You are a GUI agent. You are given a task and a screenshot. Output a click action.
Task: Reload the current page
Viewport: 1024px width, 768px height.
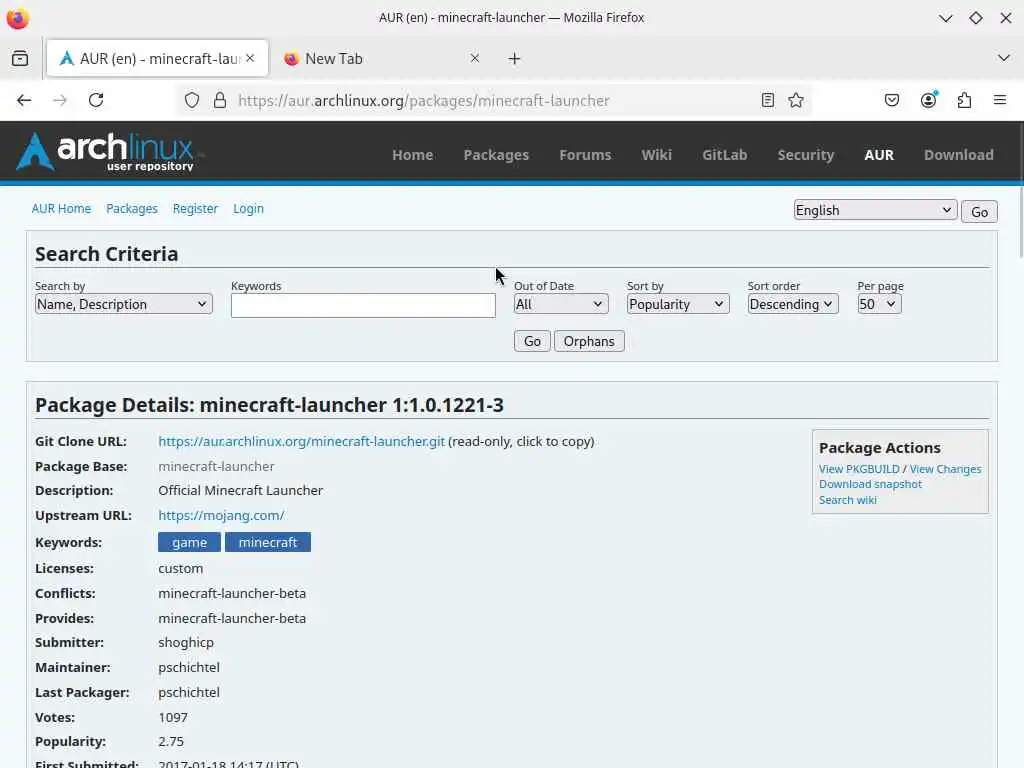96,101
